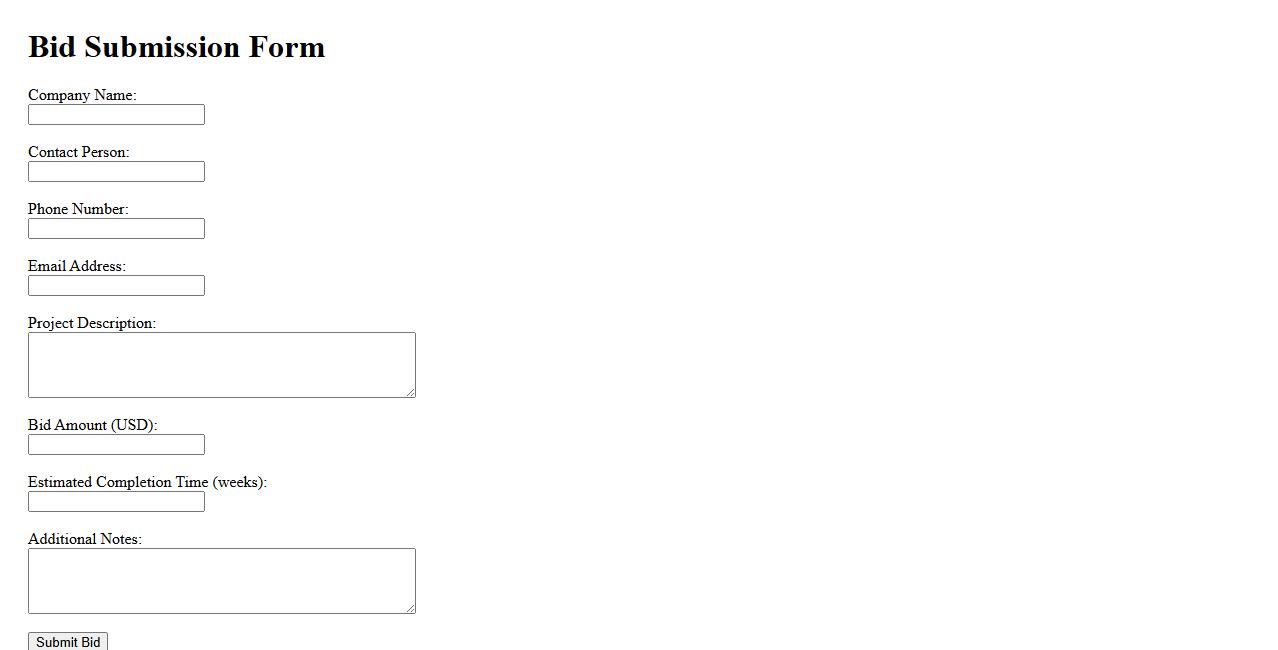Click the Bid Amount (USD) field
The height and width of the screenshot is (650, 1278).
coord(116,445)
